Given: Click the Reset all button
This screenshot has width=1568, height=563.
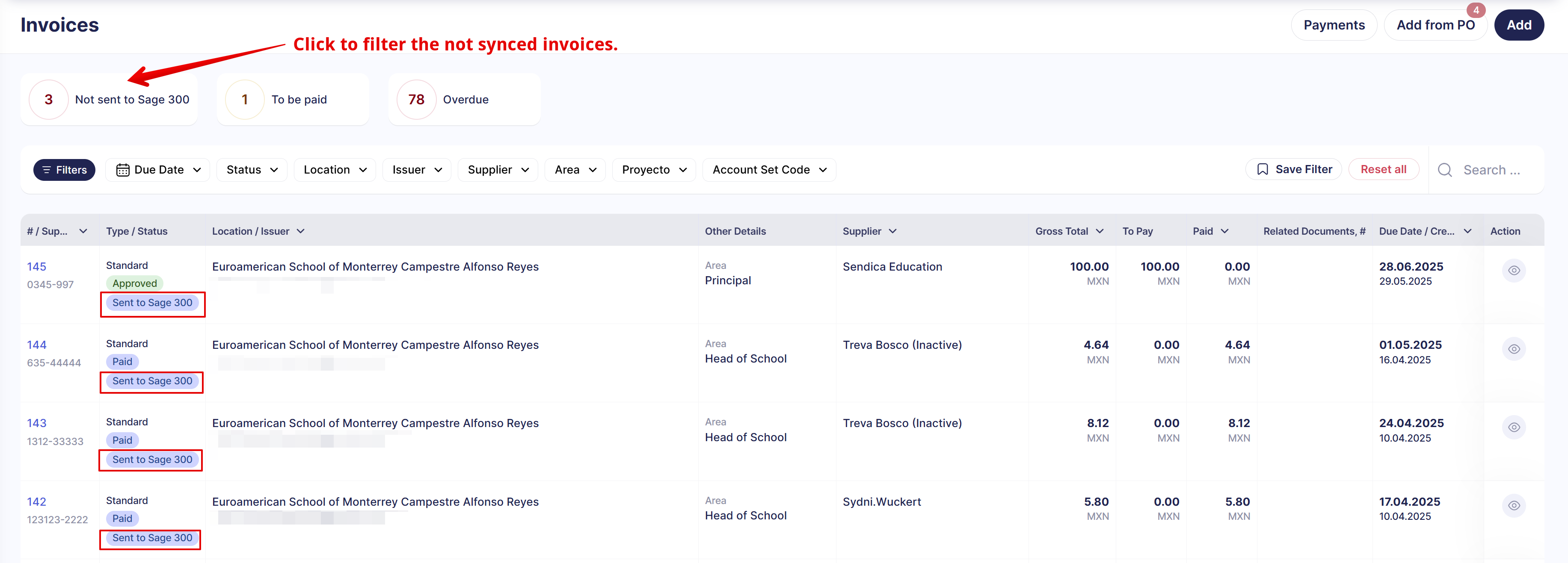Looking at the screenshot, I should click(1383, 170).
